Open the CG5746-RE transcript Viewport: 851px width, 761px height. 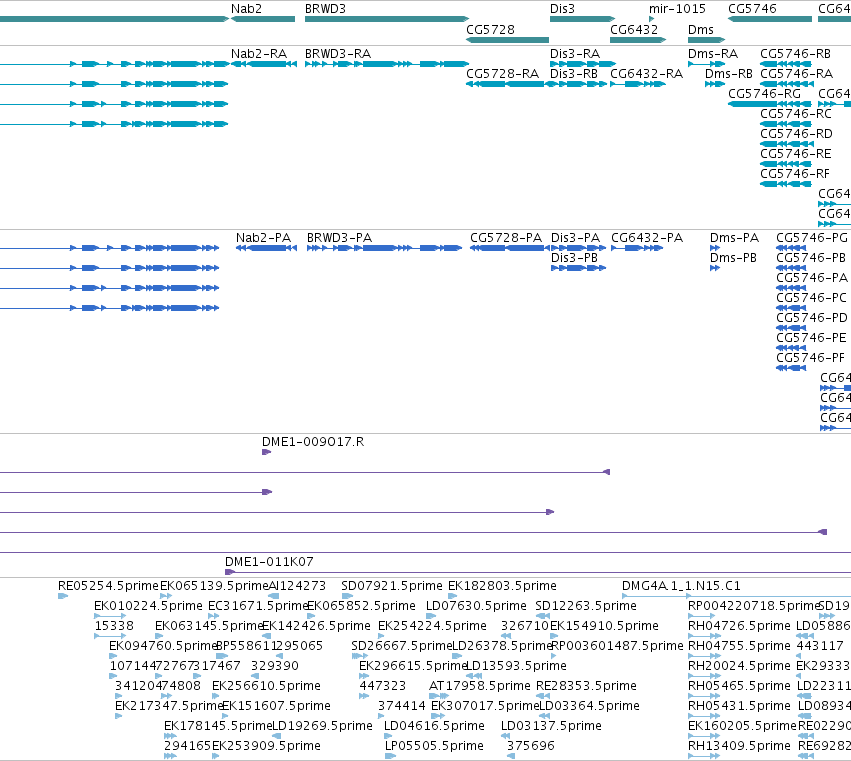(x=786, y=164)
